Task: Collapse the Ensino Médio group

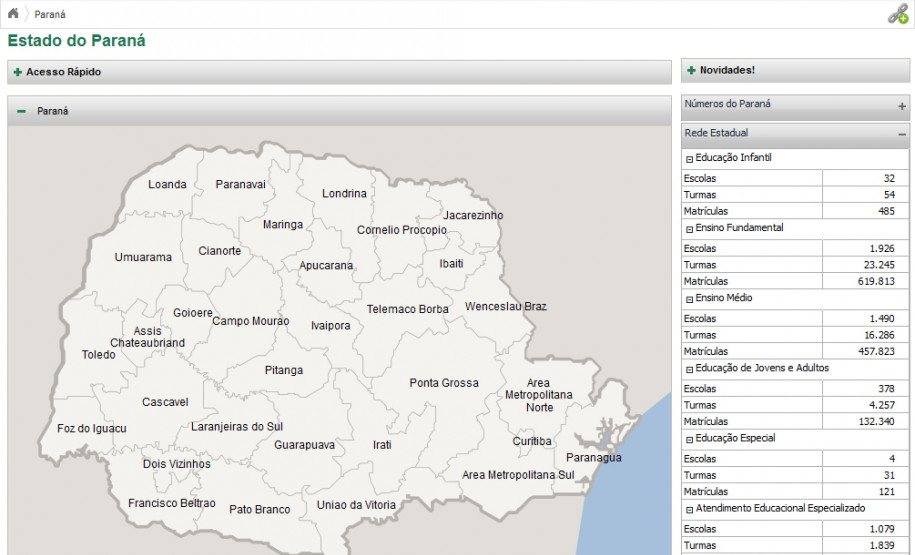Action: (689, 299)
